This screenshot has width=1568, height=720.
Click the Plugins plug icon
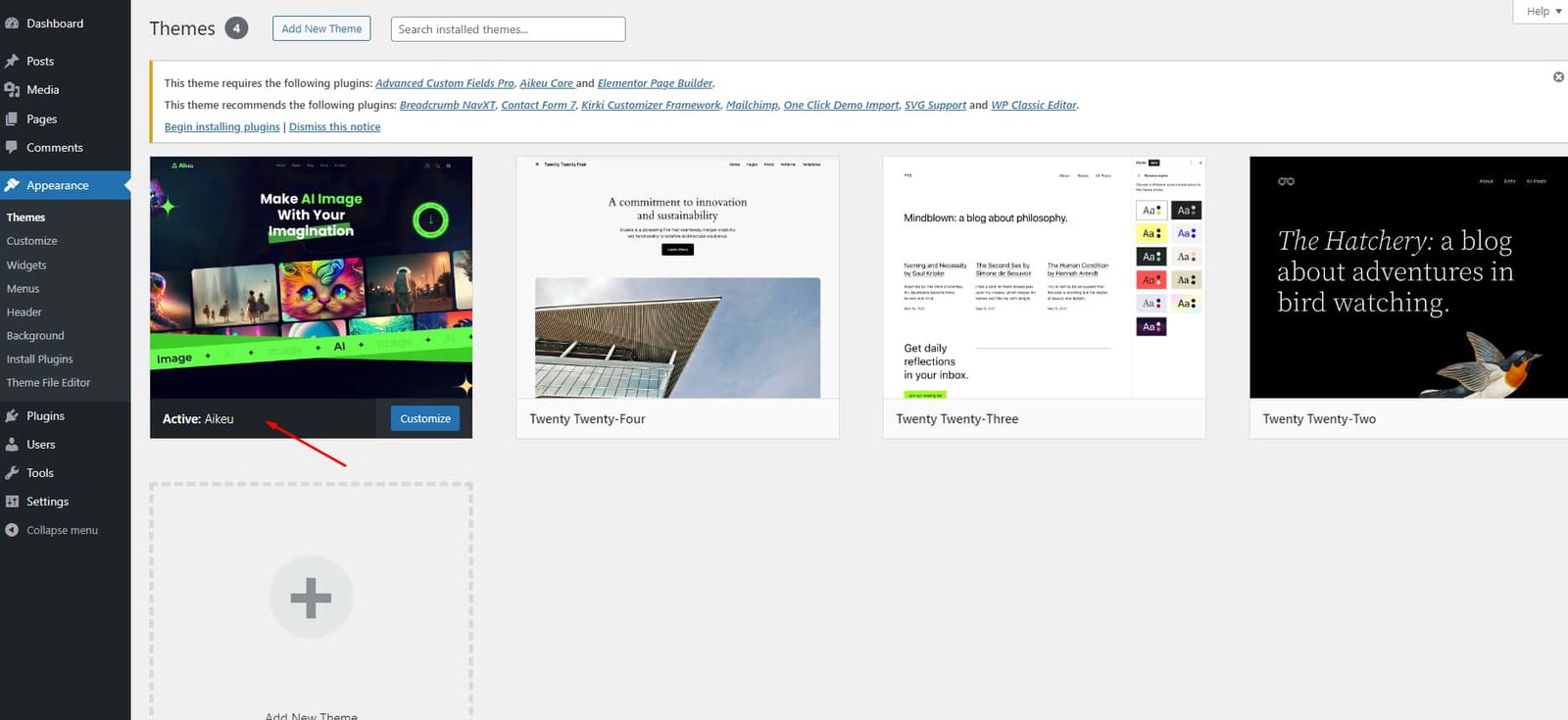click(12, 416)
